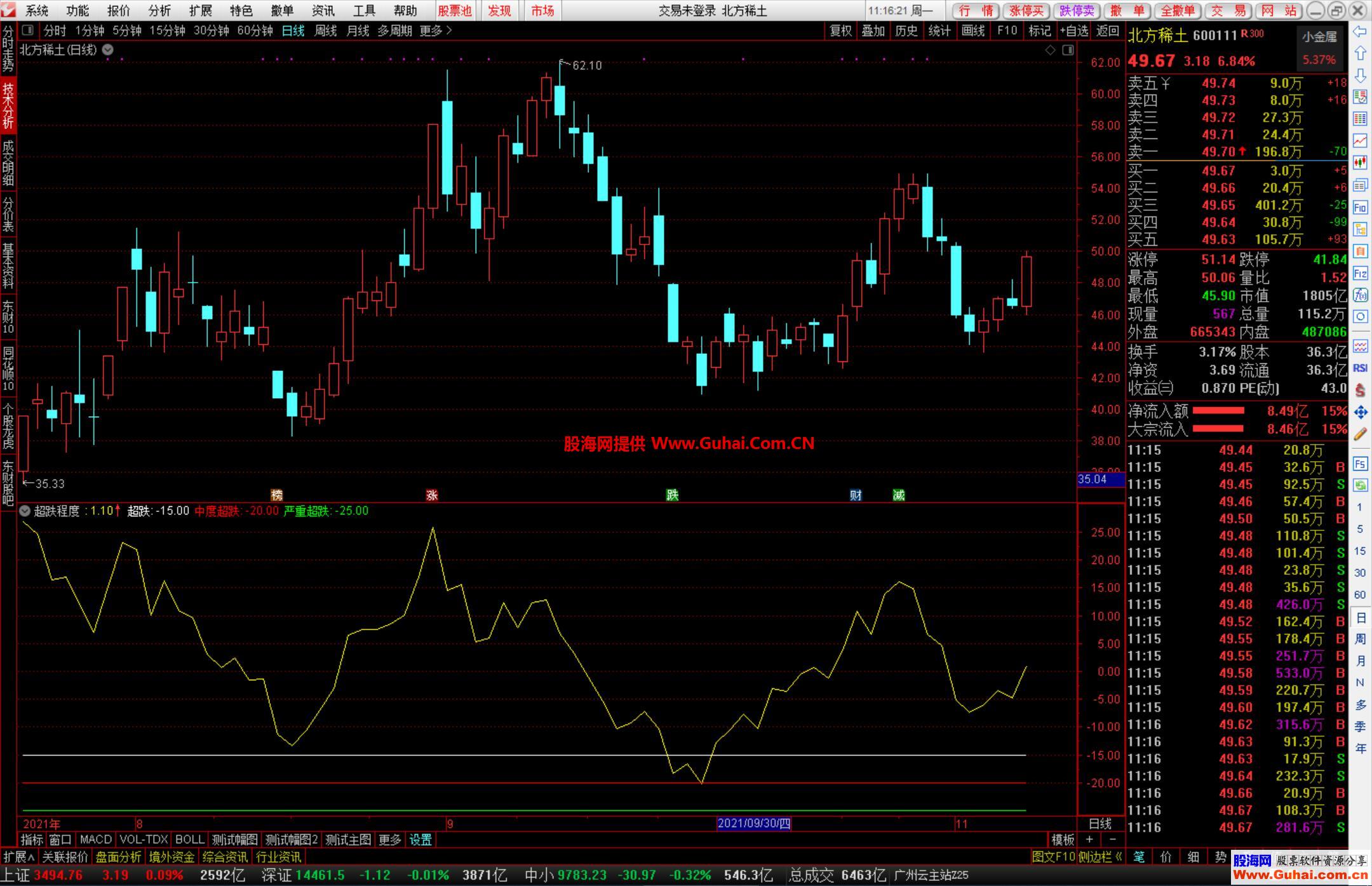Open 更多 in bottom indicator bar
1372x886 pixels.
(390, 840)
